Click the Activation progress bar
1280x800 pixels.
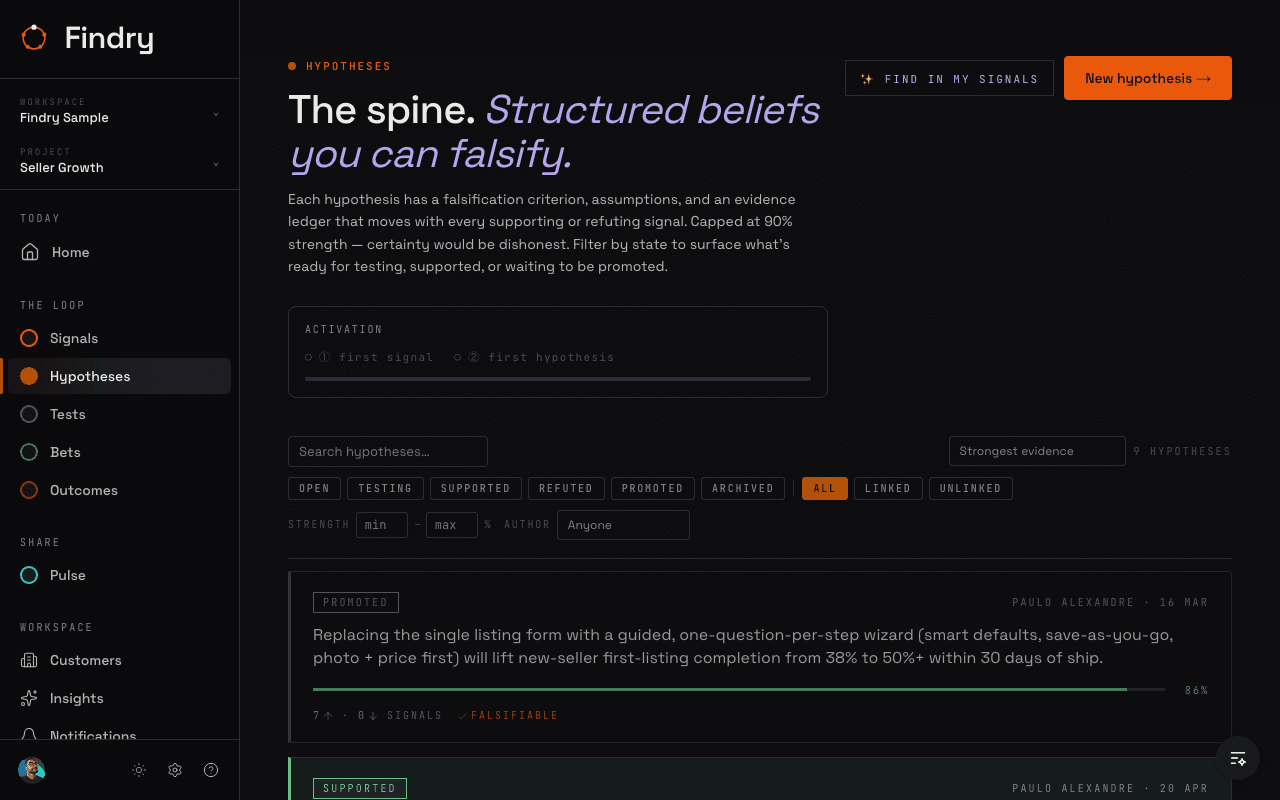558,379
